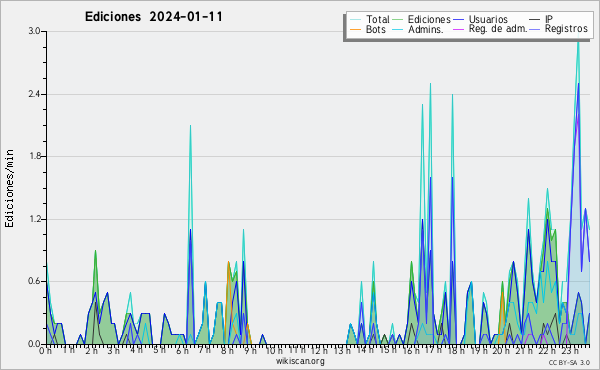
Task: Click the dark IP legend line swatch
Action: tap(535, 20)
